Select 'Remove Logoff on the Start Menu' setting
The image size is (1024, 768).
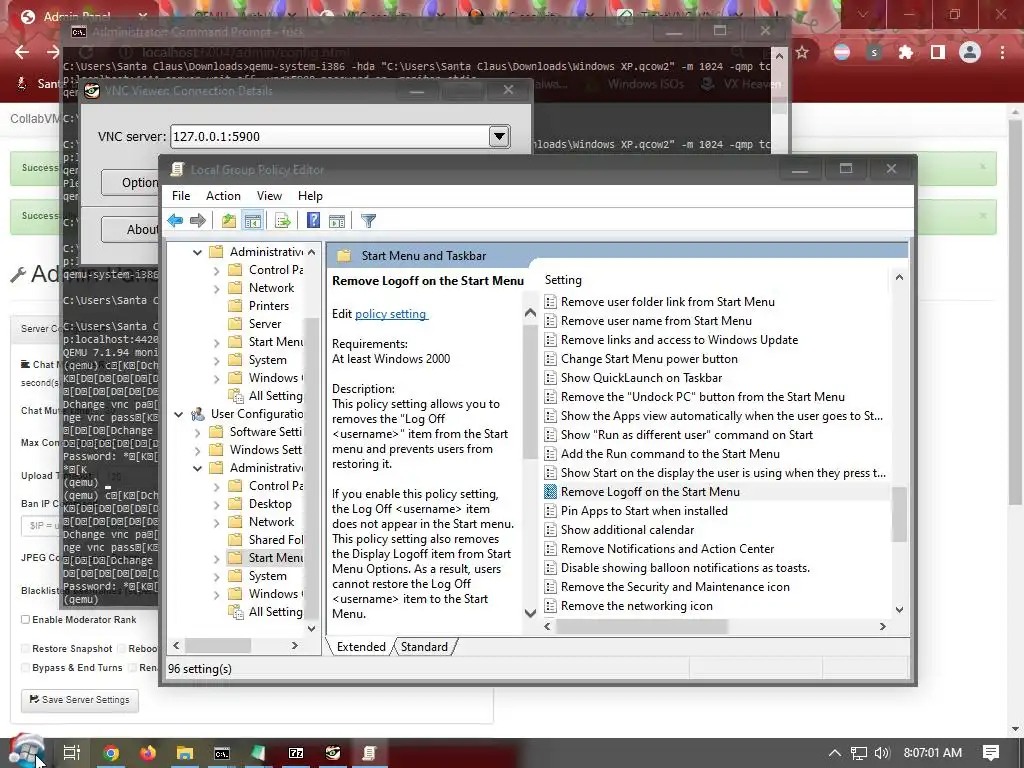[650, 492]
